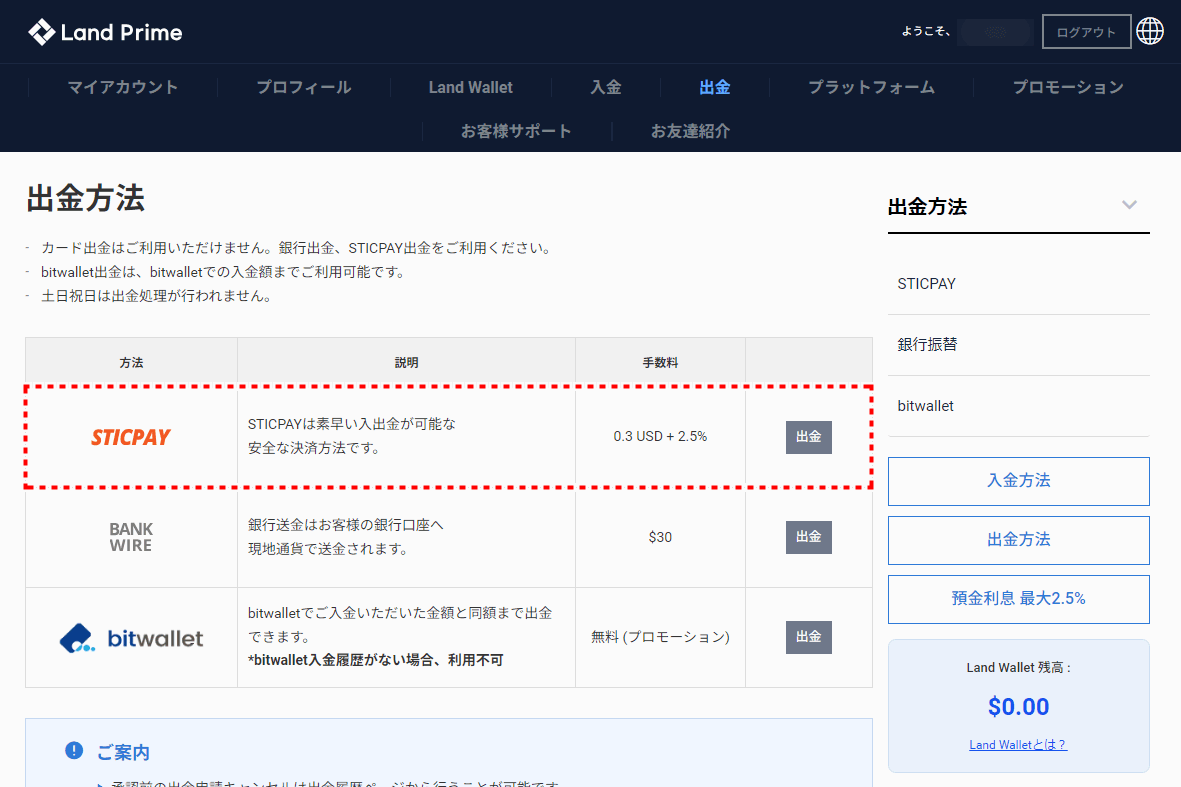The image size is (1181, 787).
Task: Click the bitwallet入金履歴がない場合 note
Action: pyautogui.click(x=375, y=660)
